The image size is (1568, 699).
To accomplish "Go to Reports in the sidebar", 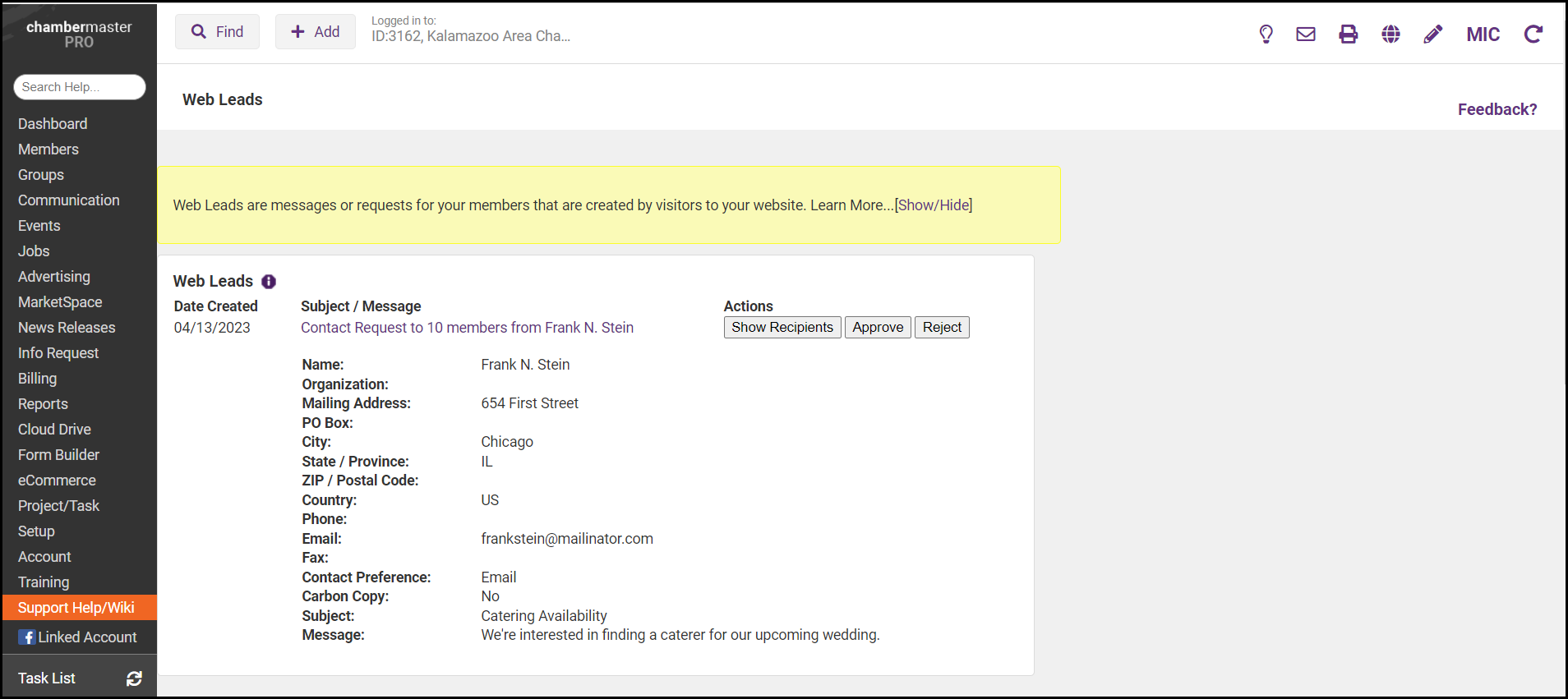I will pyautogui.click(x=43, y=404).
